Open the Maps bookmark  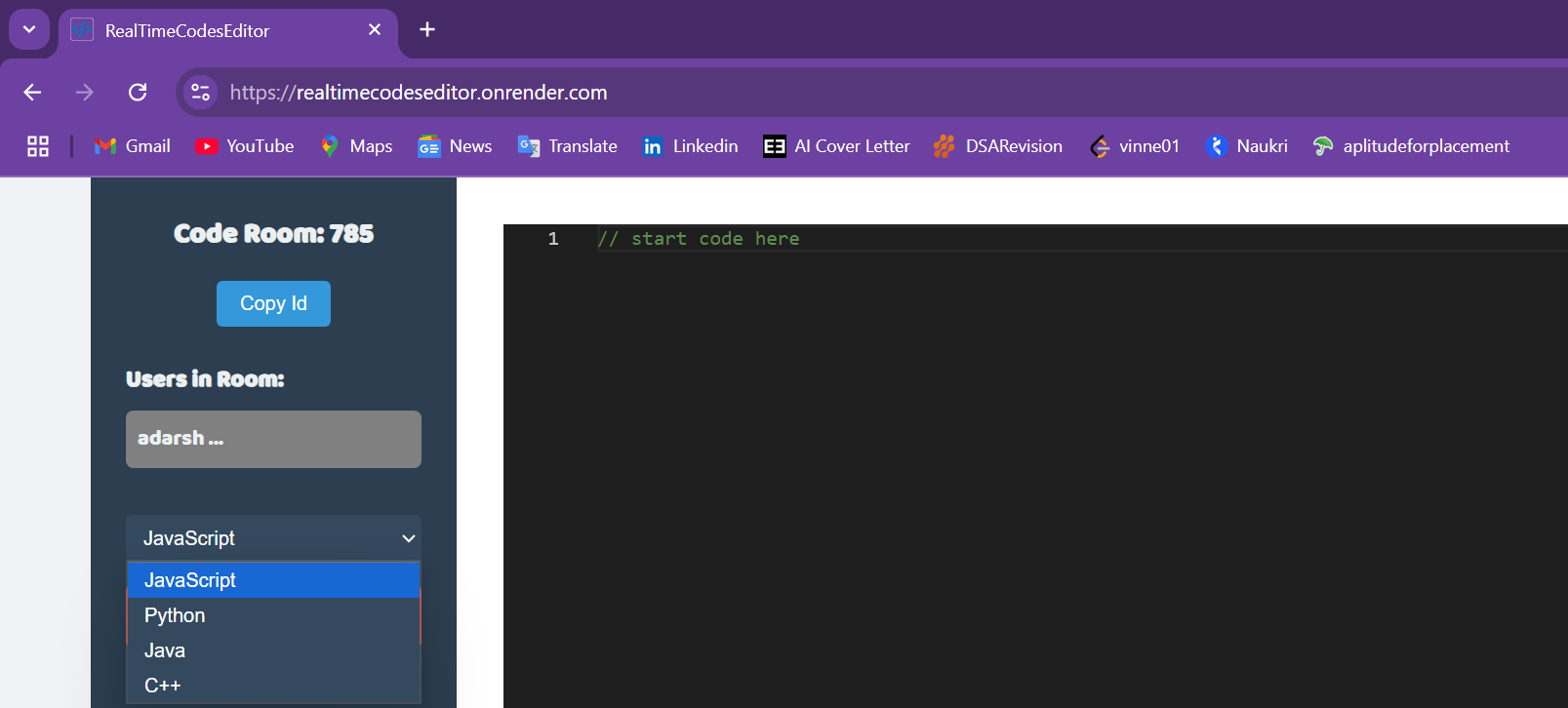356,146
